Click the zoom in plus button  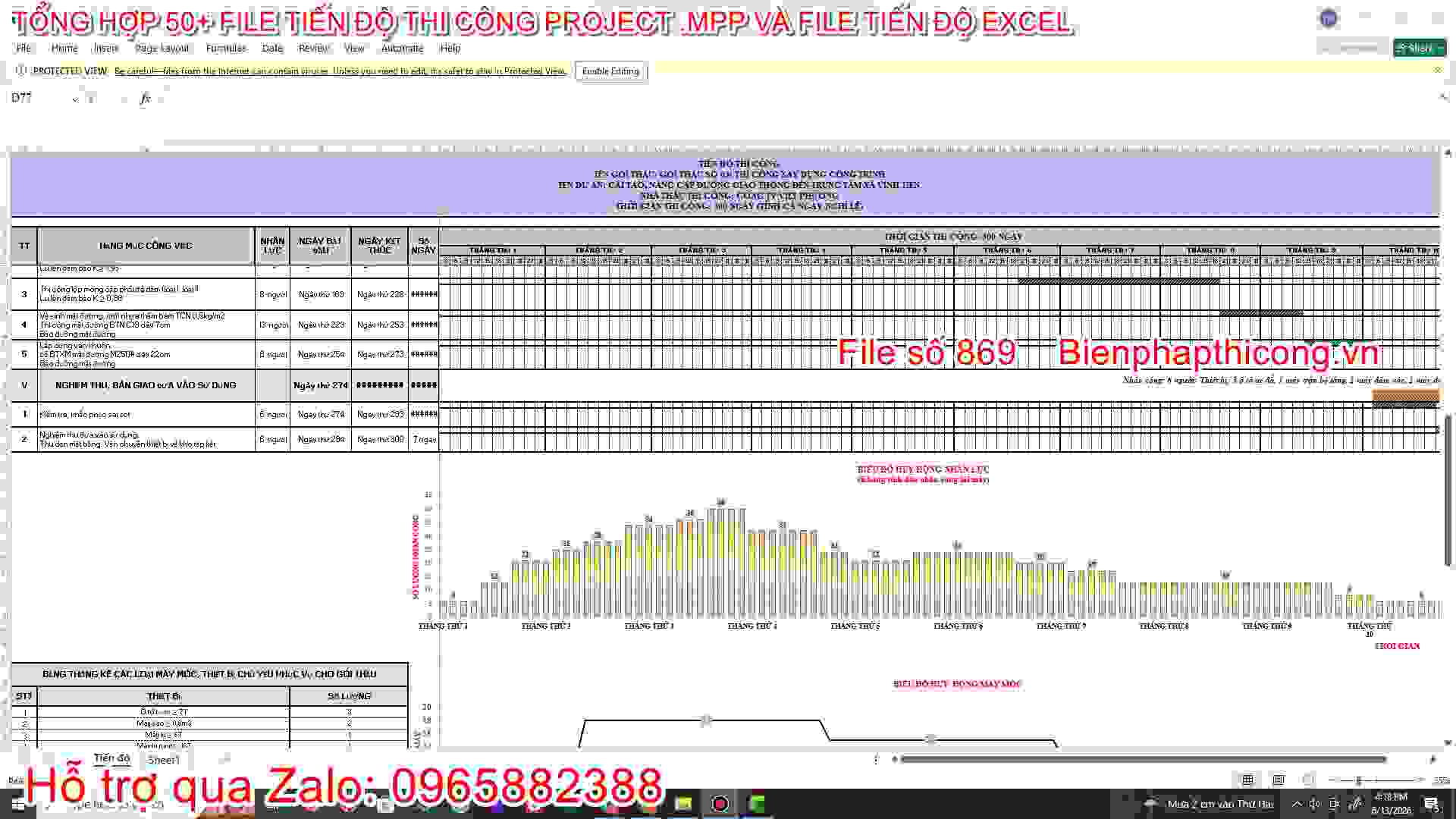pyautogui.click(x=1421, y=780)
